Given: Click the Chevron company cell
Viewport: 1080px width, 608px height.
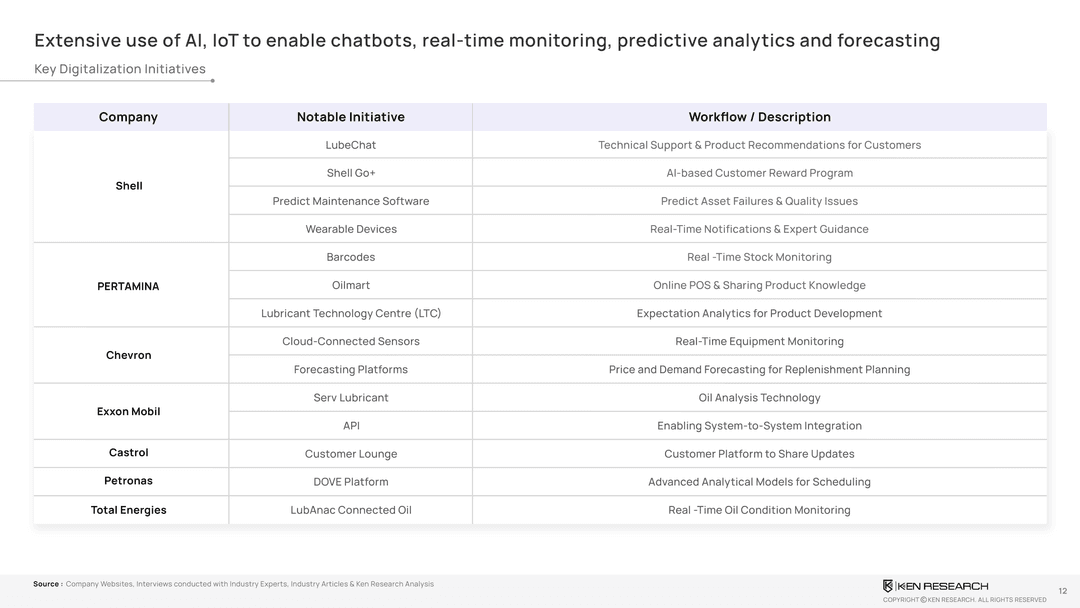Looking at the screenshot, I should 129,355.
